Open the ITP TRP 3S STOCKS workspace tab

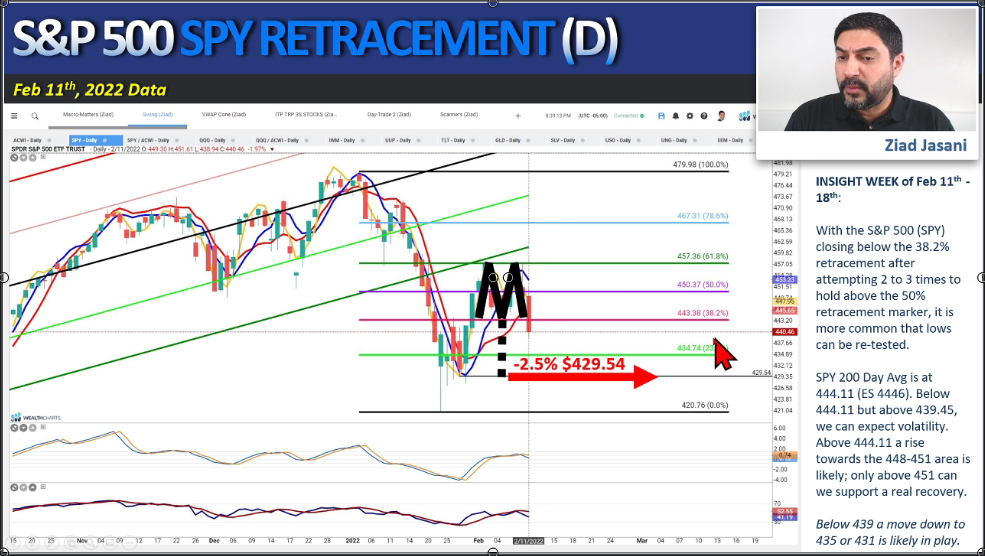[306, 114]
